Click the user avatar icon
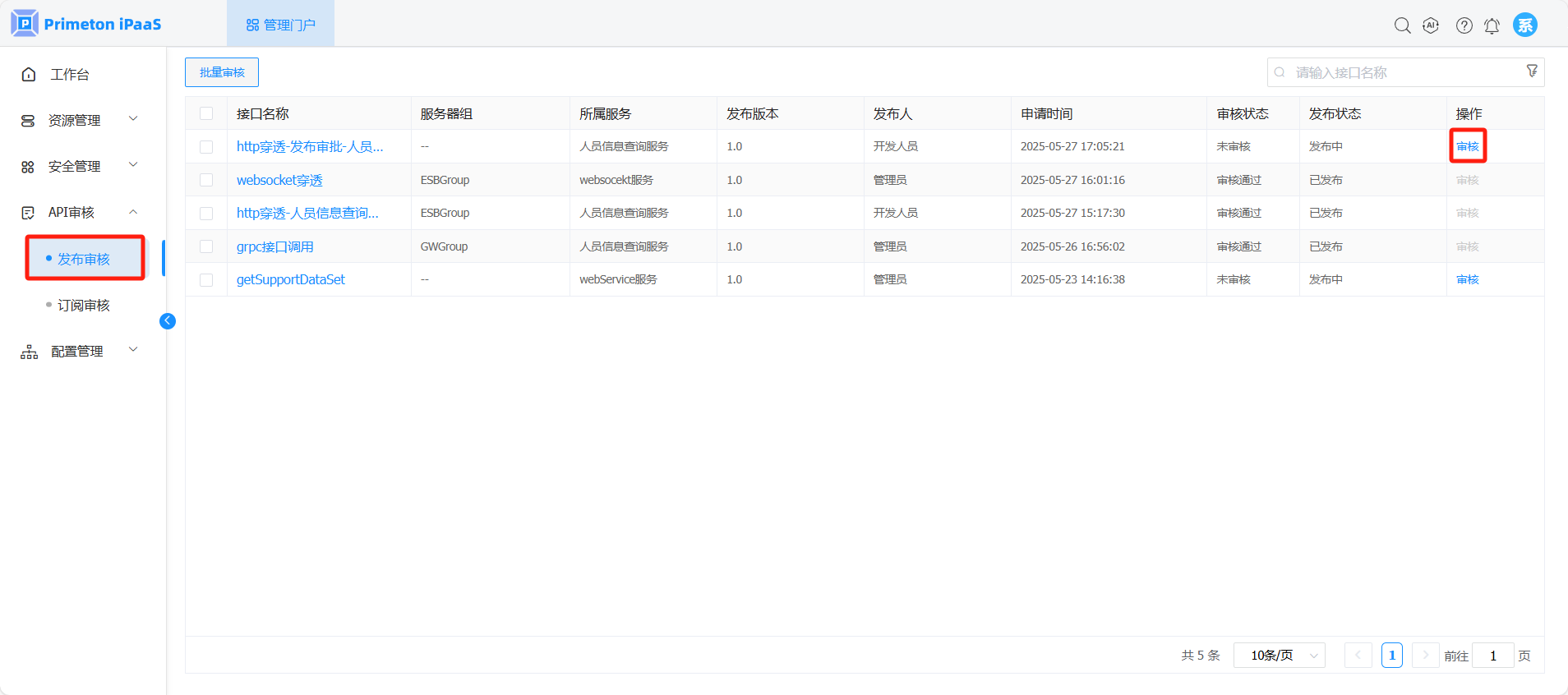 click(x=1524, y=25)
